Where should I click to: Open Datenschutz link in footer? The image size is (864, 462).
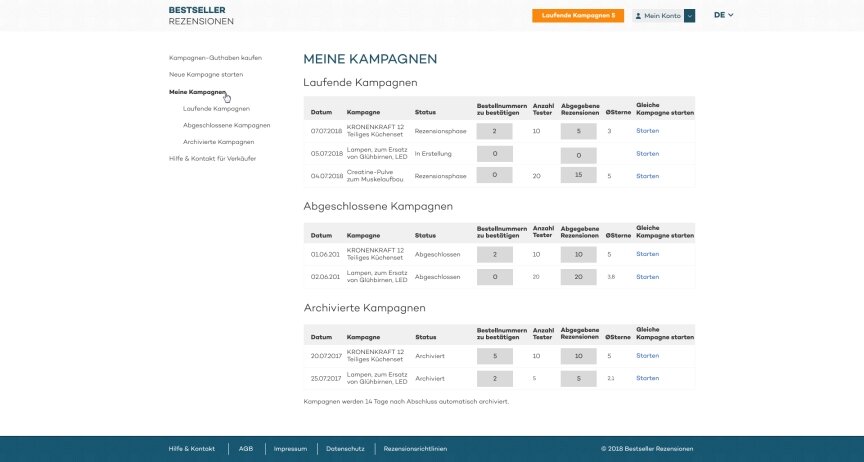[x=345, y=449]
